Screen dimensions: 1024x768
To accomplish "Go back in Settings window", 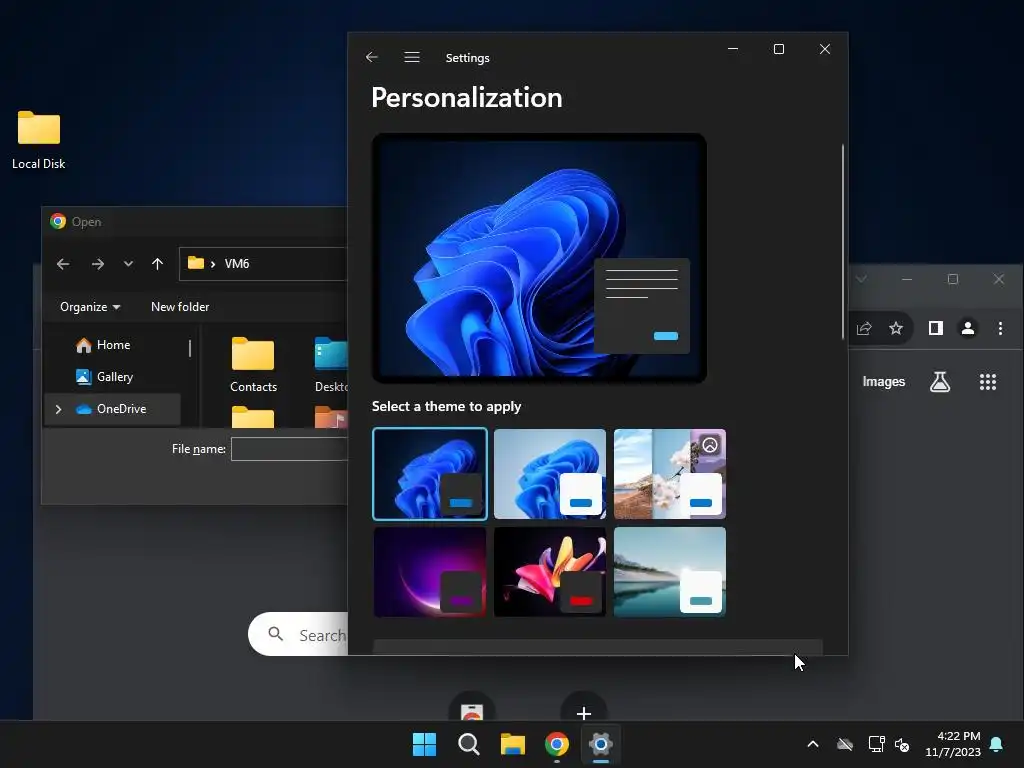I will [372, 57].
